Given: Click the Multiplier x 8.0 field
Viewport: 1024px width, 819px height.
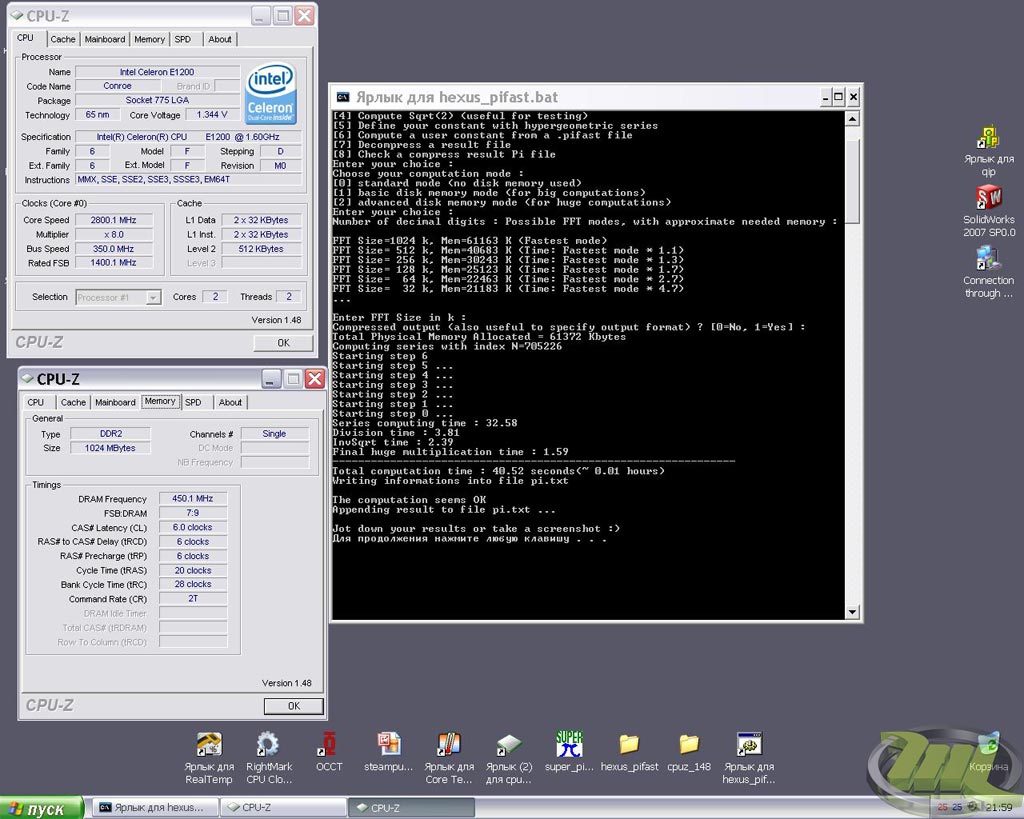Looking at the screenshot, I should (x=114, y=234).
